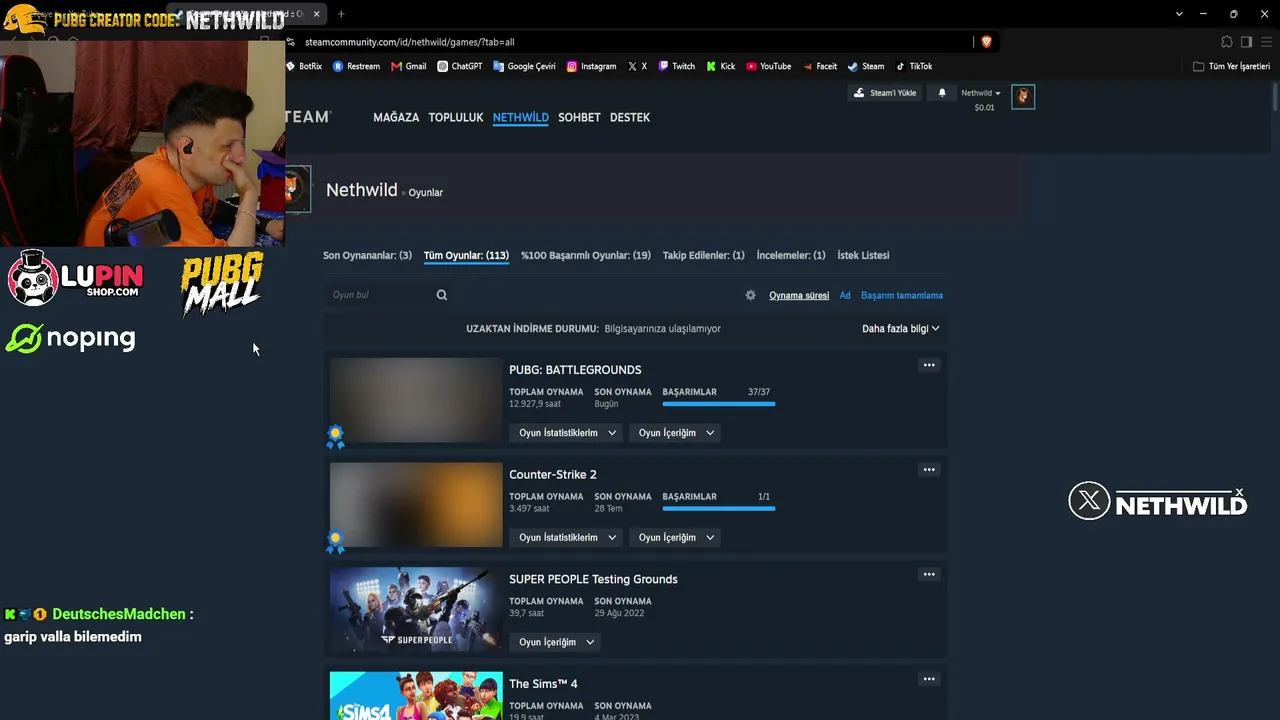Sort games by Başarım tamamlama

tap(902, 295)
